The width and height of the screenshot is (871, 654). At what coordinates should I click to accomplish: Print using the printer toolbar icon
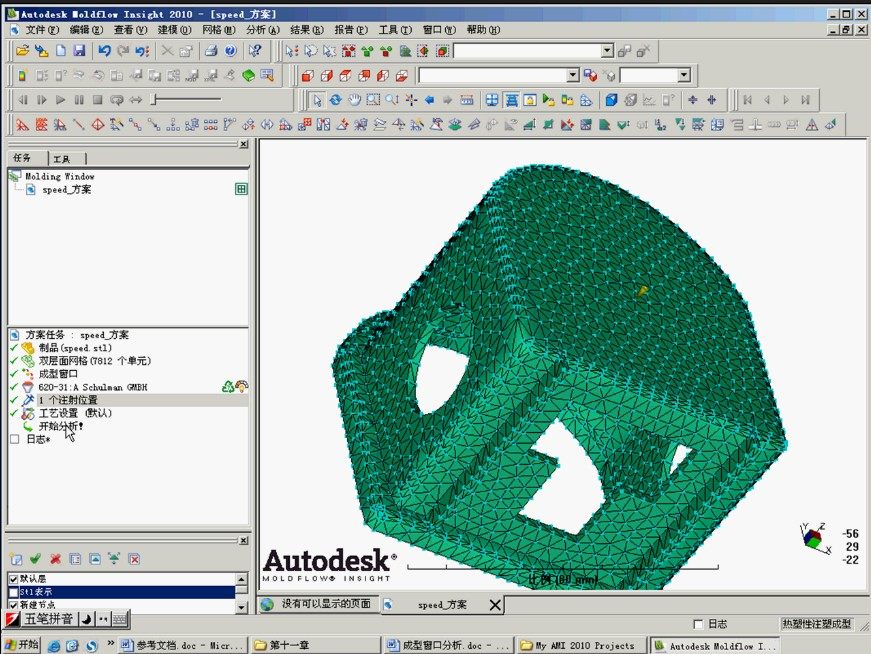[211, 51]
